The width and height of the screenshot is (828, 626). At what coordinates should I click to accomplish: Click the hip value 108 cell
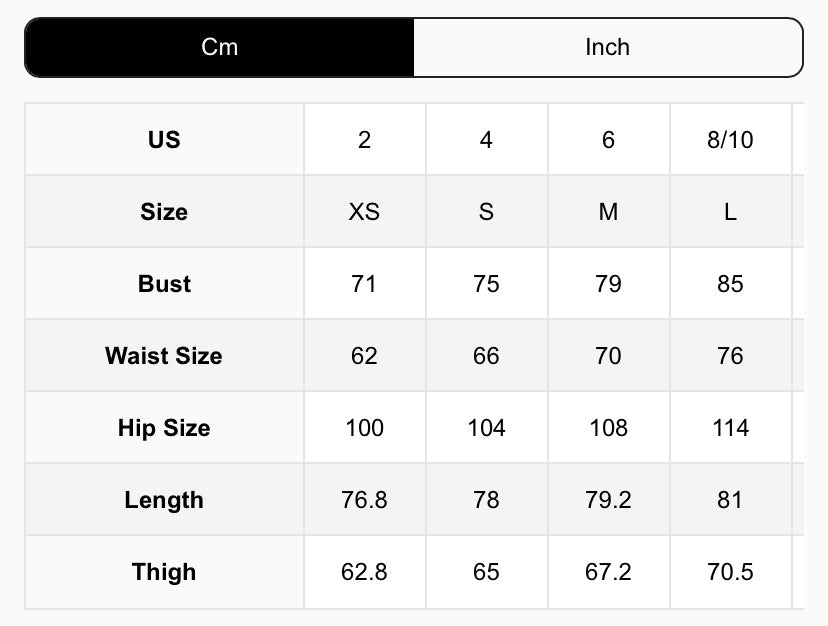tap(608, 428)
